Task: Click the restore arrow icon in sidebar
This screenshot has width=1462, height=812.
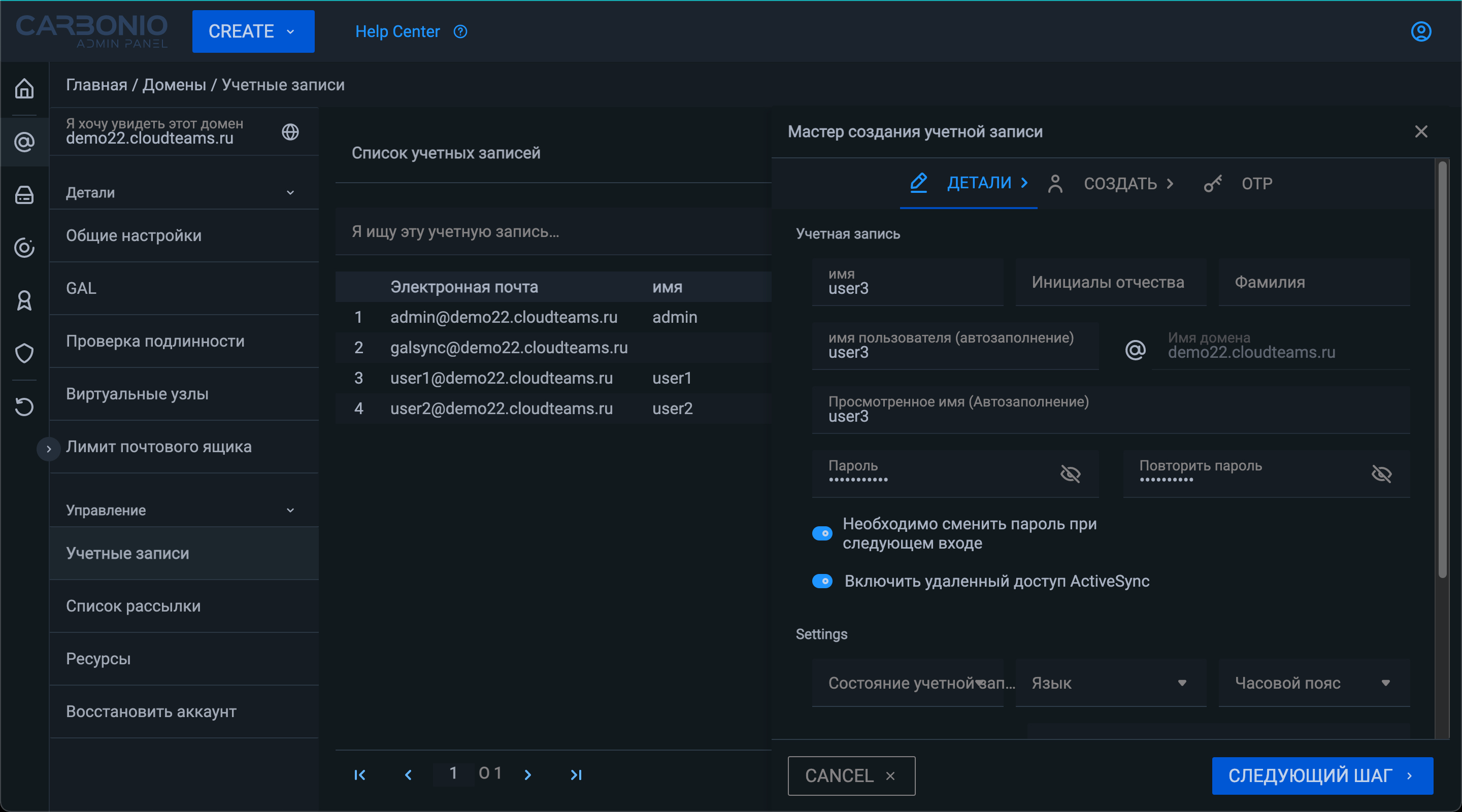Action: (x=24, y=407)
